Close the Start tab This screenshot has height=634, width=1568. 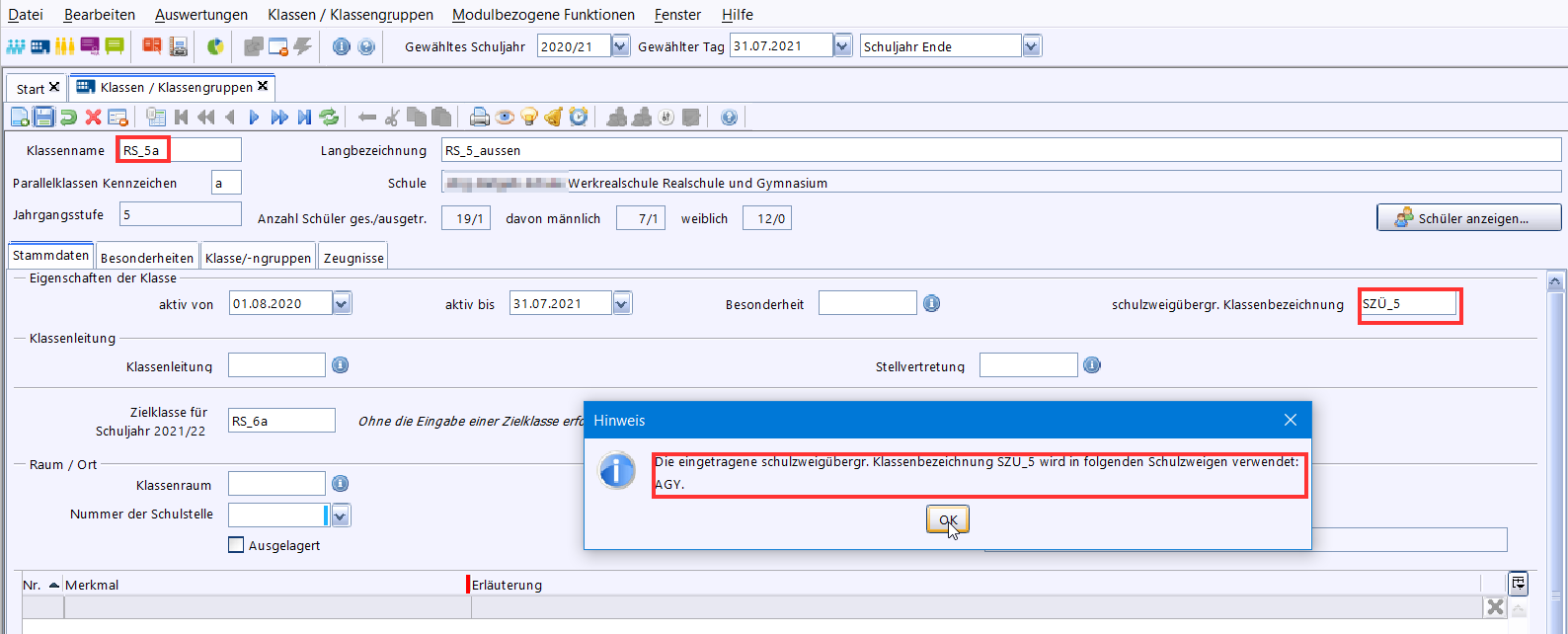54,88
